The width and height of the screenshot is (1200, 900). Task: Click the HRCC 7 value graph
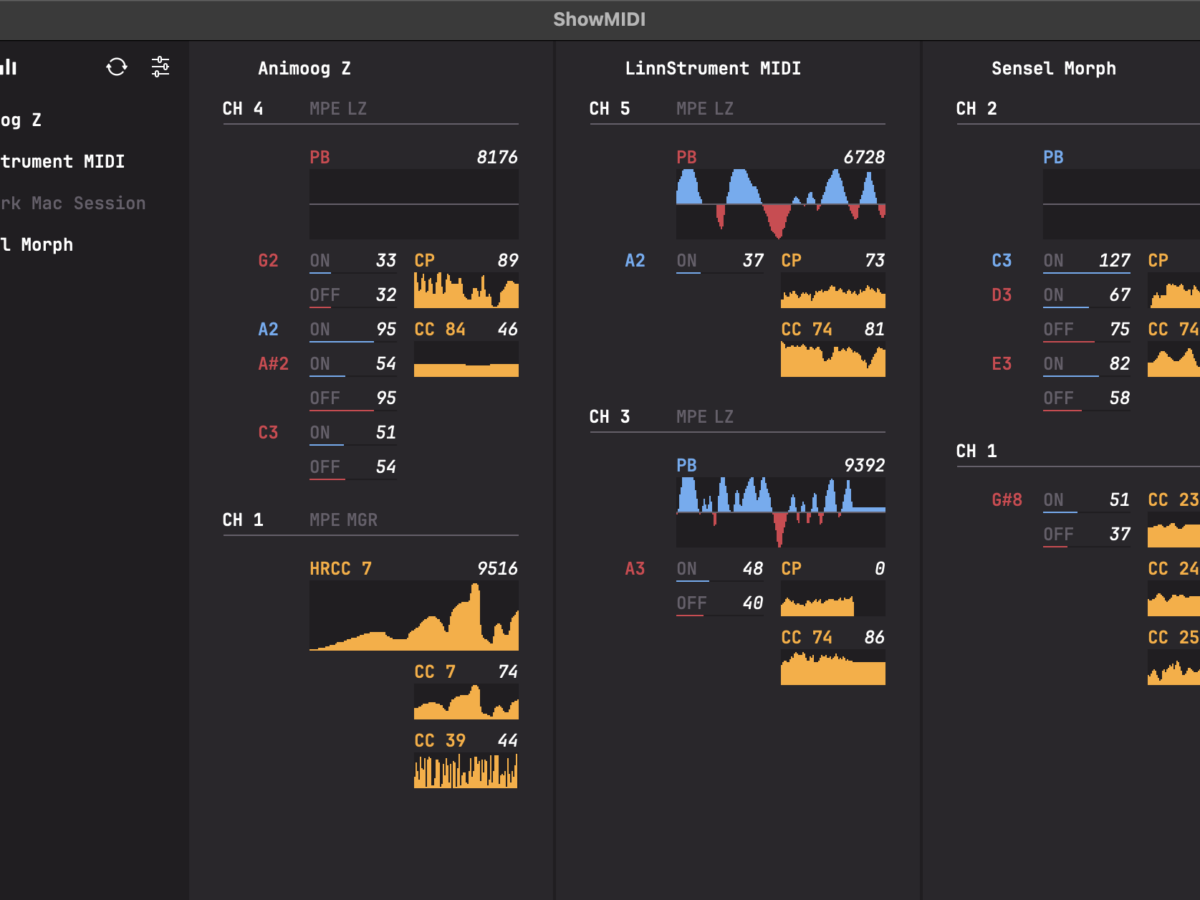(x=414, y=616)
